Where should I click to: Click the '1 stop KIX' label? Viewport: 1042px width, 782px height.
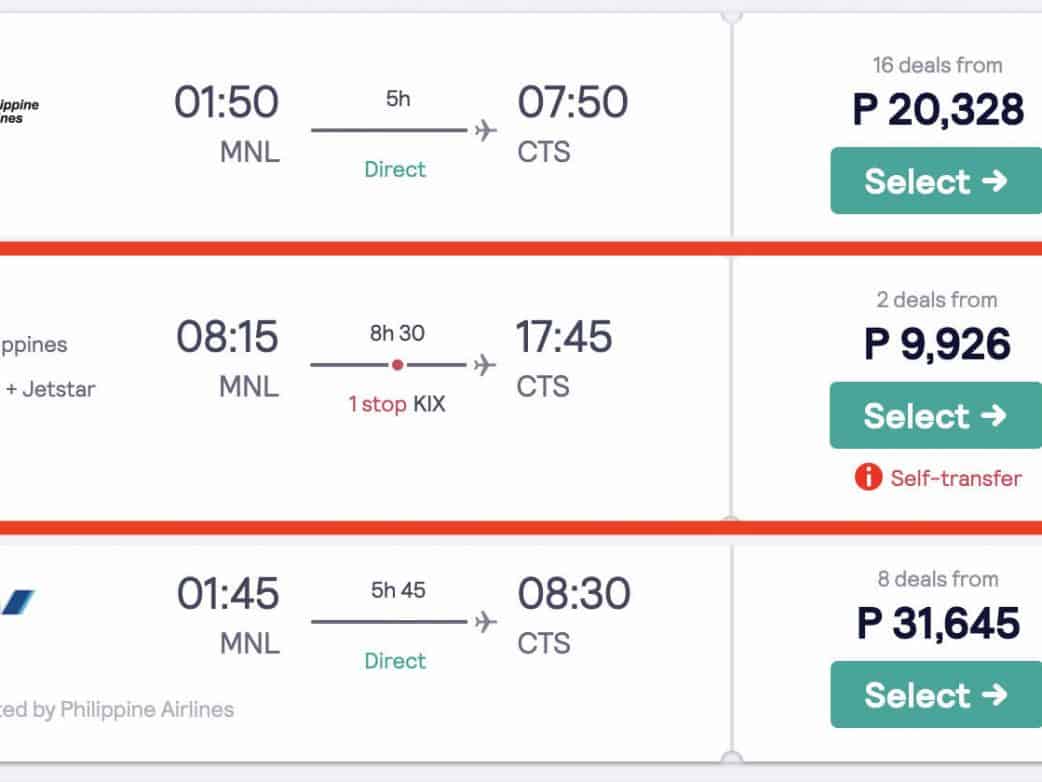[x=397, y=404]
